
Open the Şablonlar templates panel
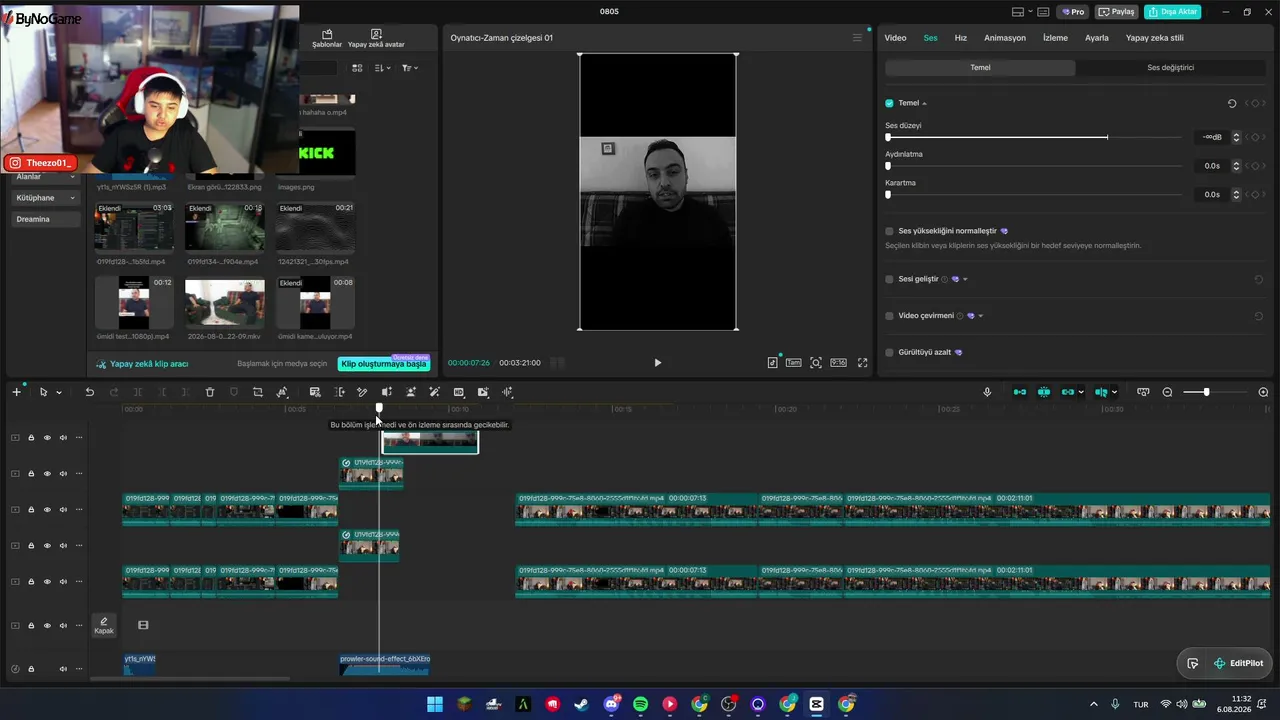click(327, 38)
